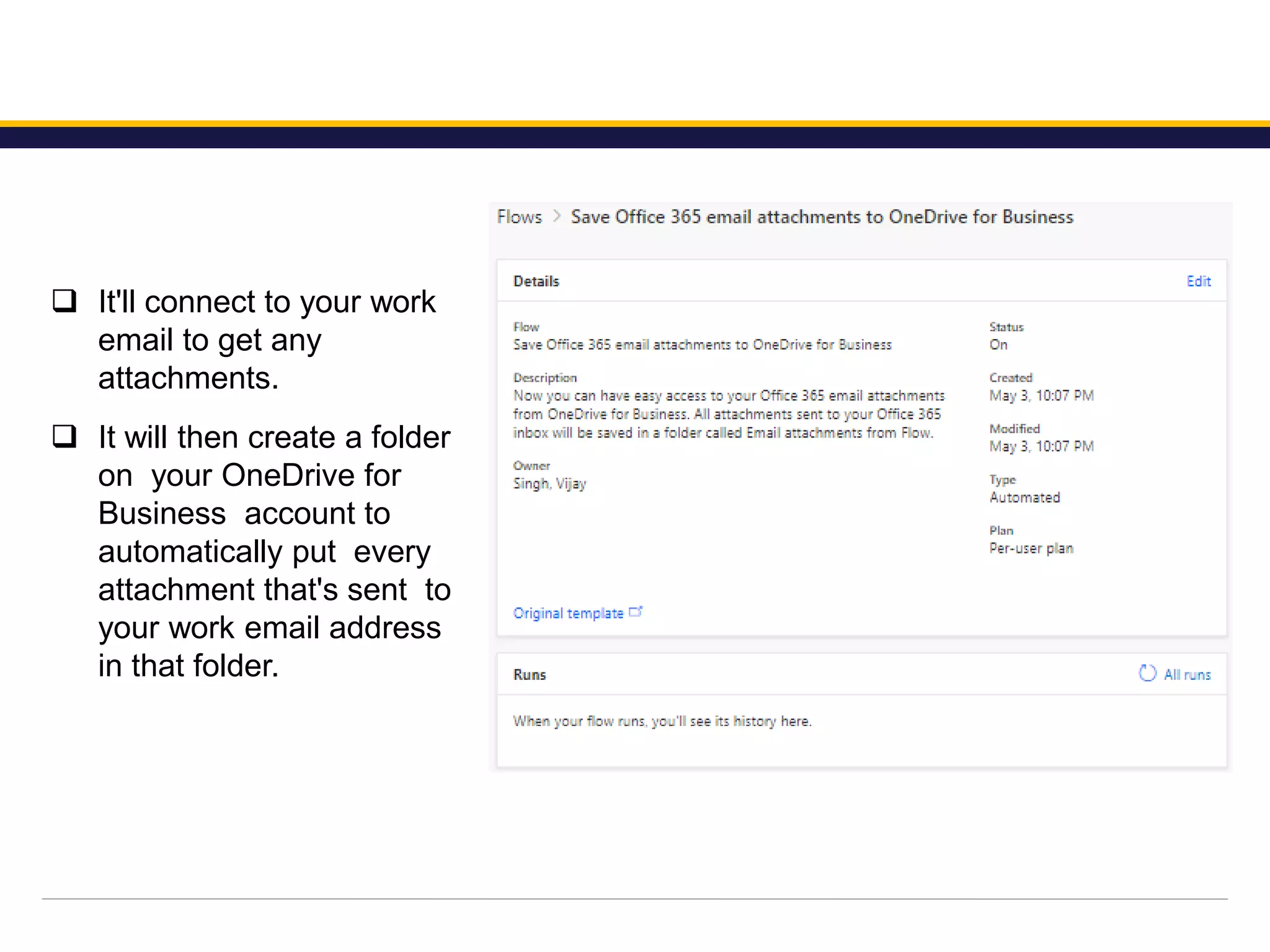Click the All runs link
Image resolution: width=1270 pixels, height=952 pixels.
tap(1187, 674)
